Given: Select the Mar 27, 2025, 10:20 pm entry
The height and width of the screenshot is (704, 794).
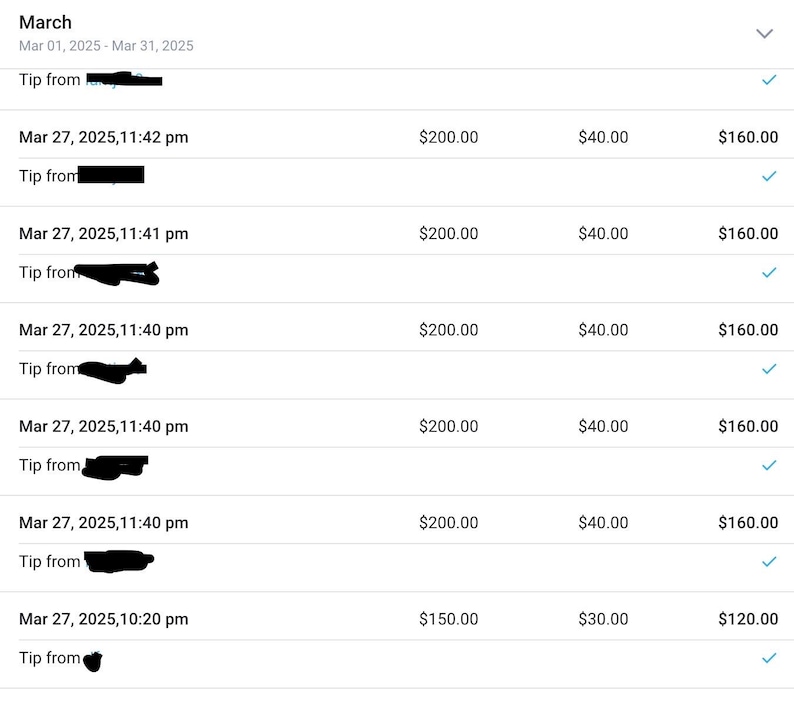Looking at the screenshot, I should tap(104, 619).
